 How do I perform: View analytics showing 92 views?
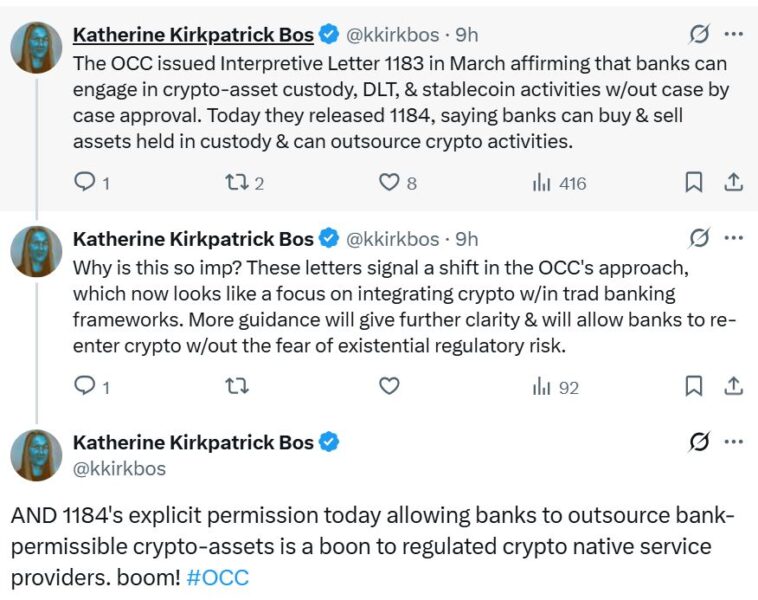[x=544, y=387]
